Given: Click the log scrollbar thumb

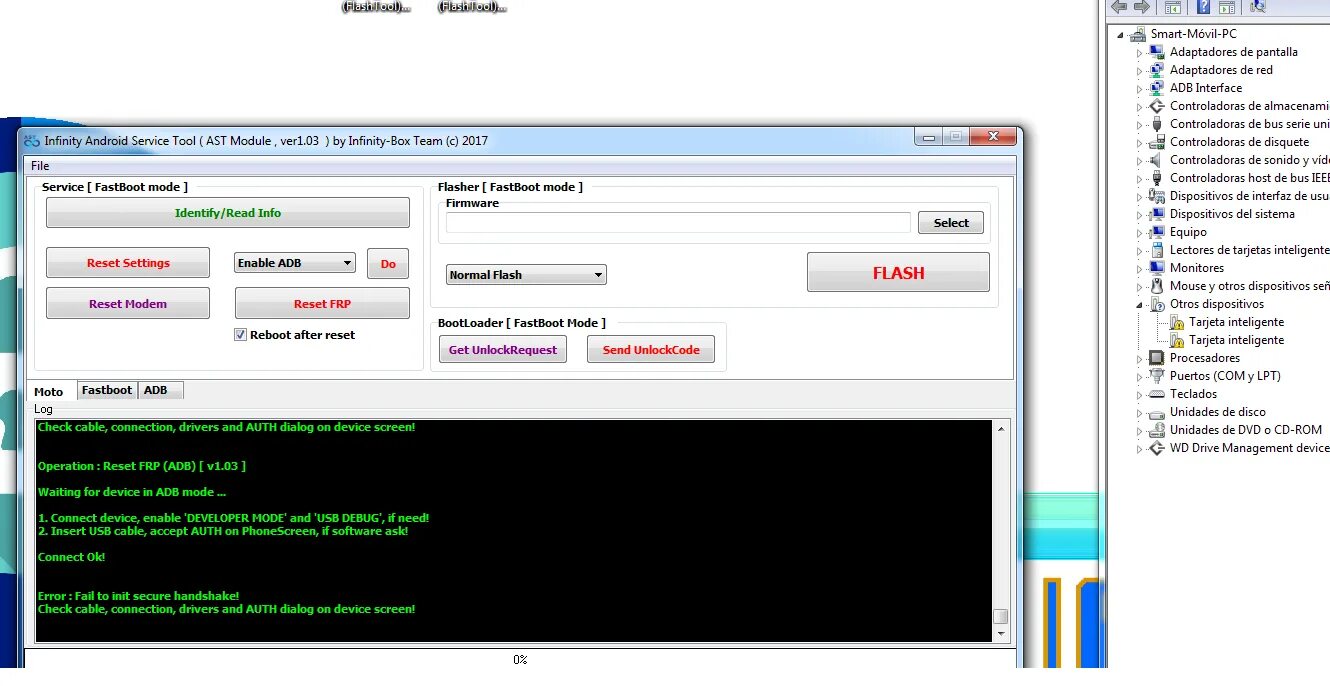Looking at the screenshot, I should click(1001, 616).
